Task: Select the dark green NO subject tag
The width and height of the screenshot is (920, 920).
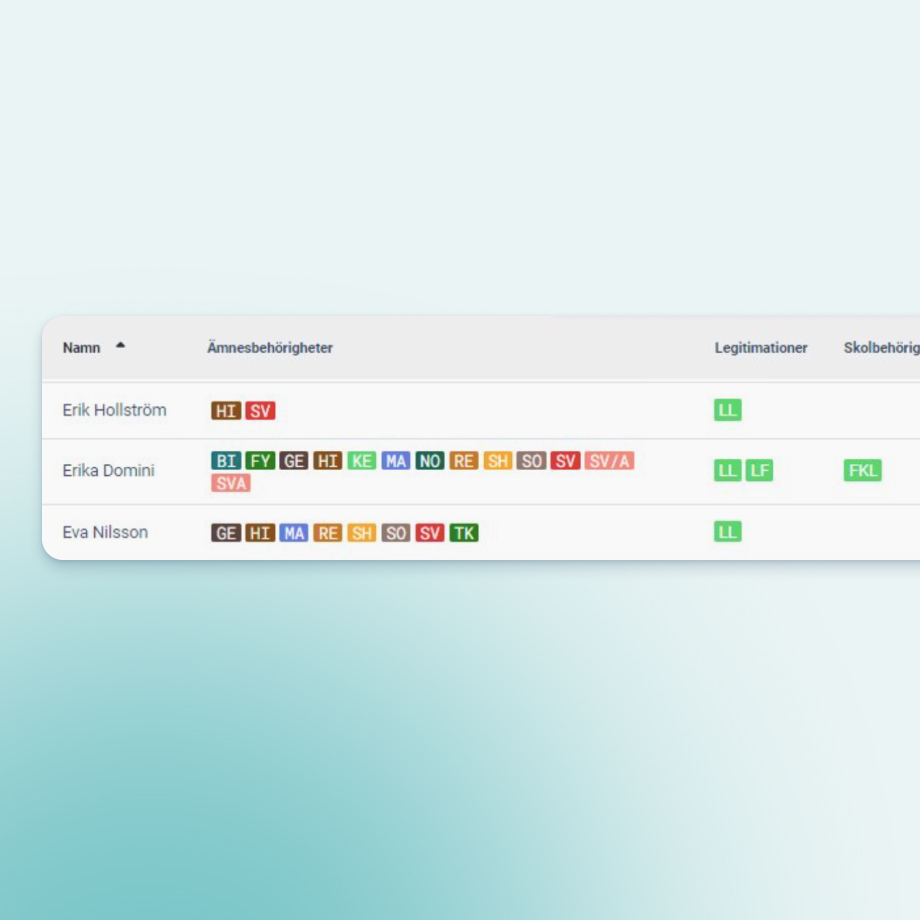Action: coord(430,461)
